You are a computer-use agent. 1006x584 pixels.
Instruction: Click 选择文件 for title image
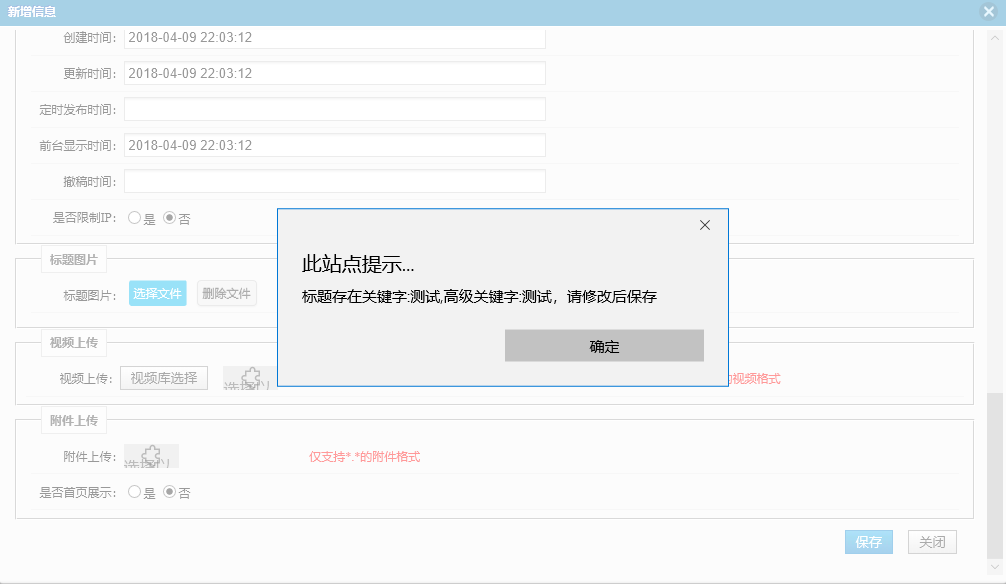point(157,293)
